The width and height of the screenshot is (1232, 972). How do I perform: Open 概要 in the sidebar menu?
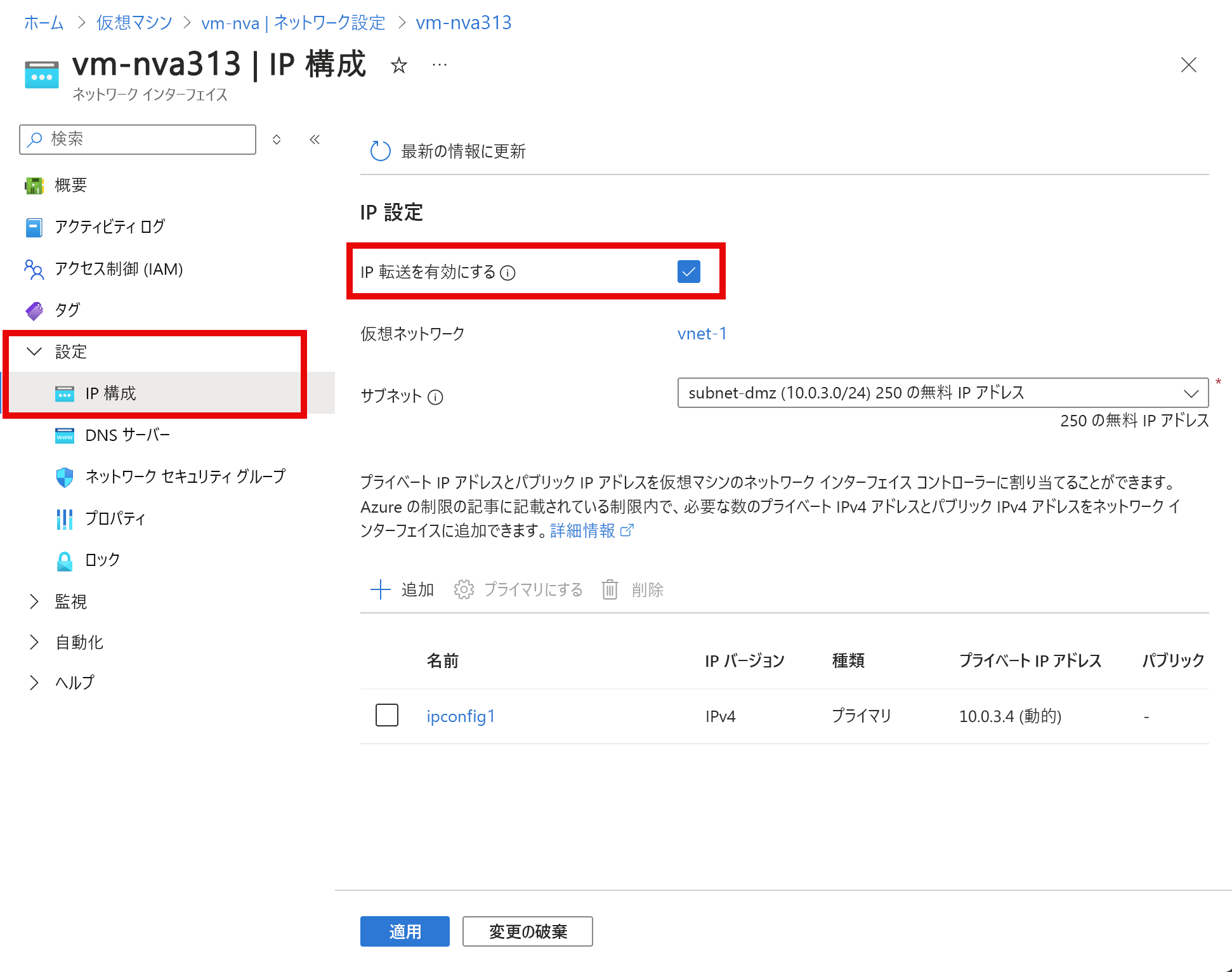(70, 185)
